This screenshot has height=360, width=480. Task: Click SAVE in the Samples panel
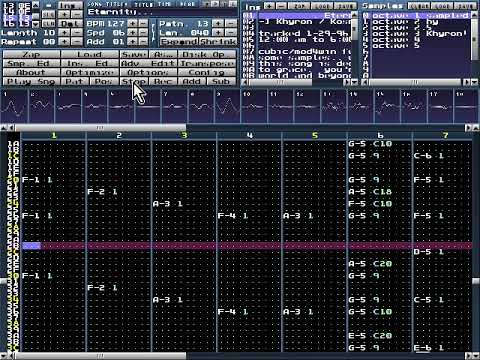click(465, 6)
